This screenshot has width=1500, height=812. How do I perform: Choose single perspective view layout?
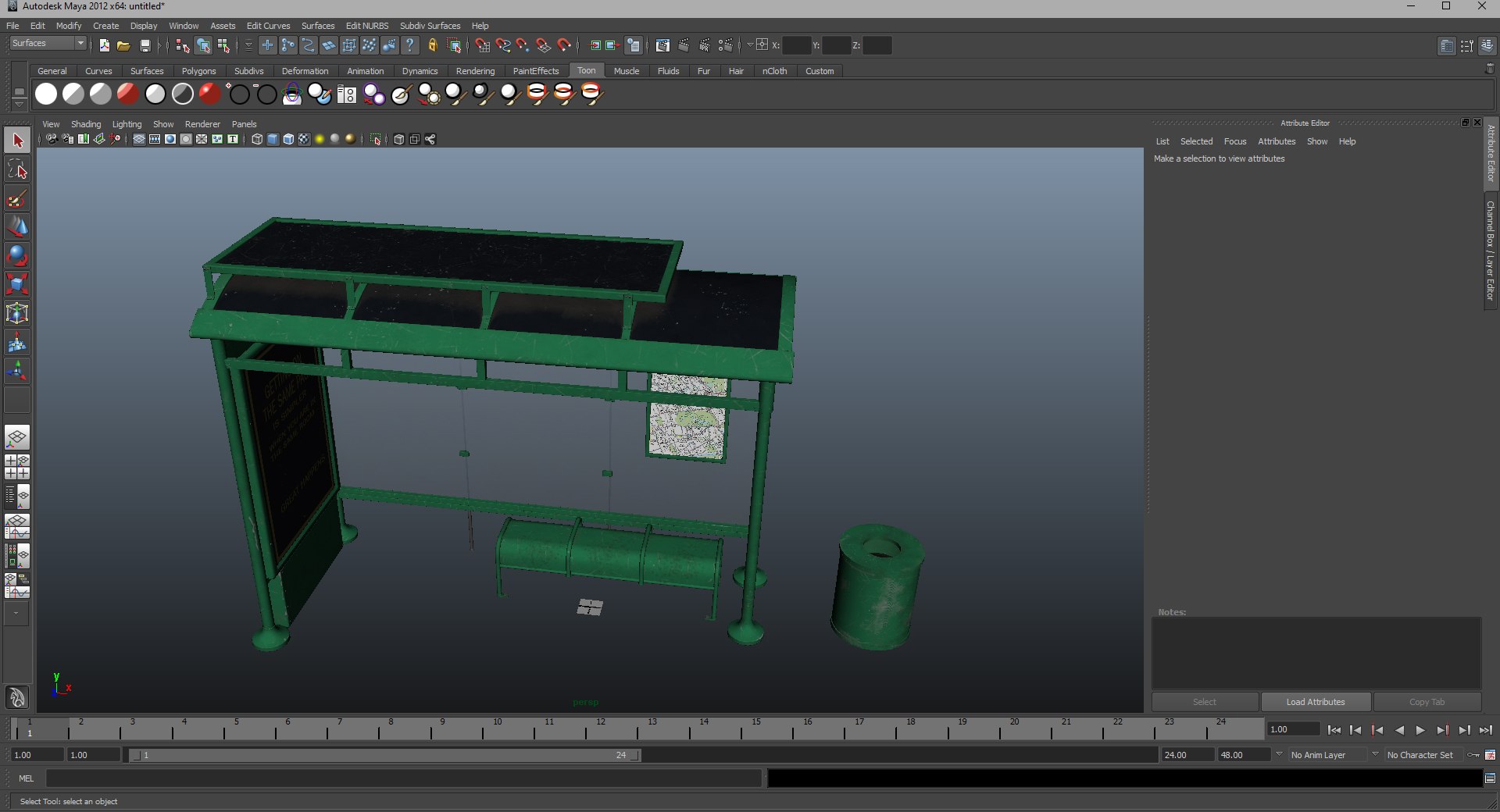[x=17, y=437]
